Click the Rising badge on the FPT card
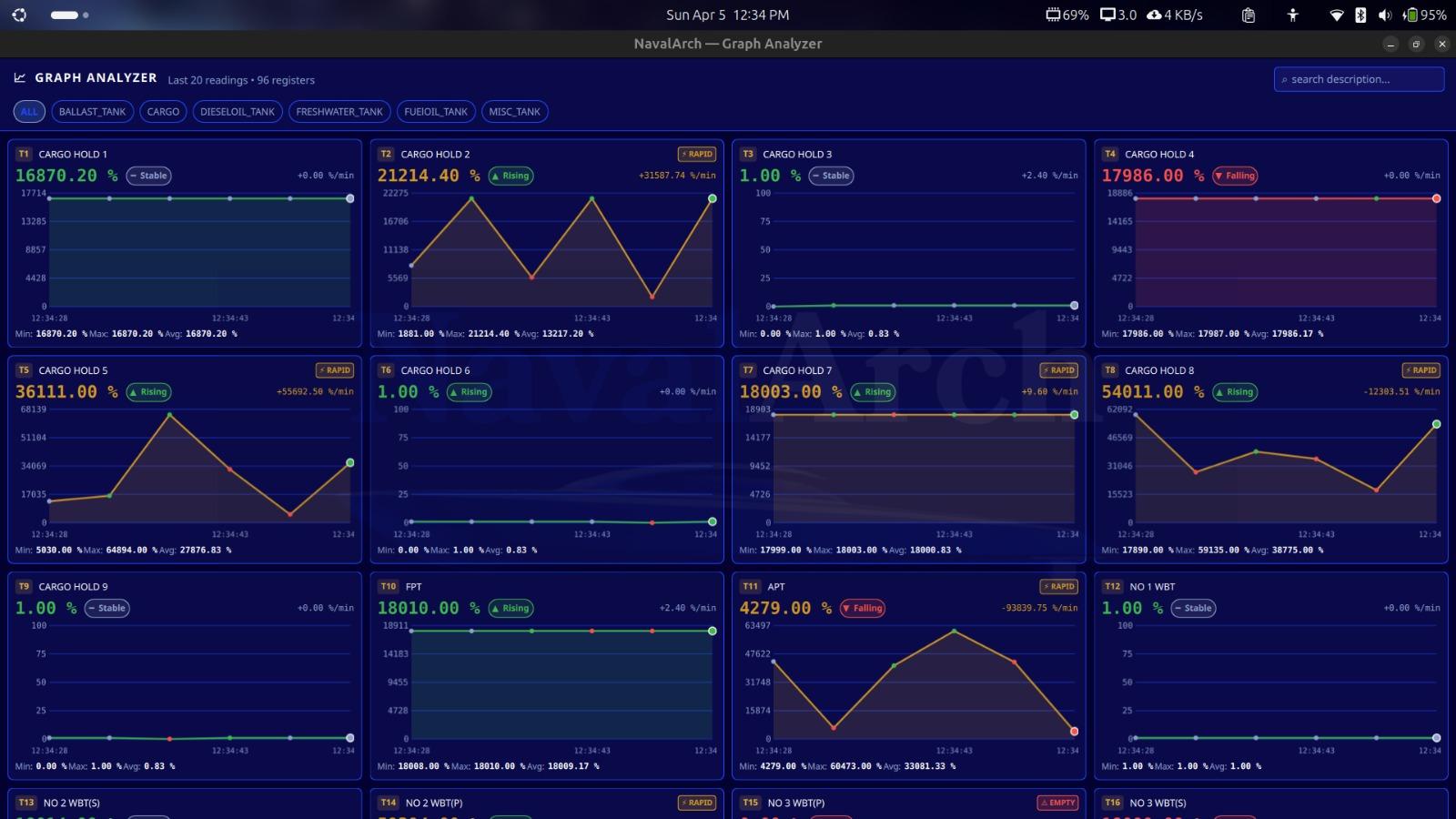The image size is (1456, 819). point(511,608)
